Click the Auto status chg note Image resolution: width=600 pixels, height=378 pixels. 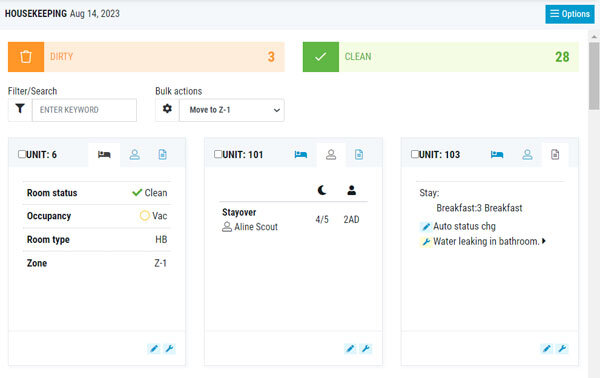pyautogui.click(x=464, y=226)
